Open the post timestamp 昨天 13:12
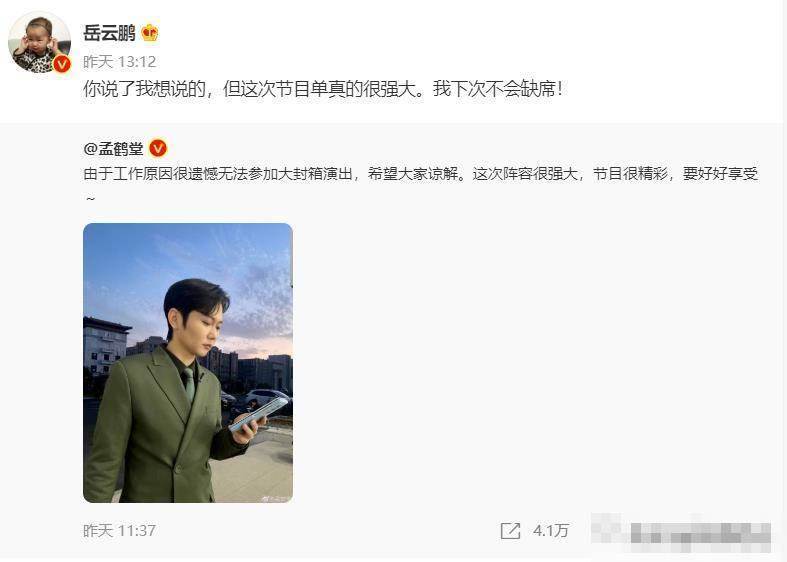Screen dimensions: 787x562 point(120,62)
